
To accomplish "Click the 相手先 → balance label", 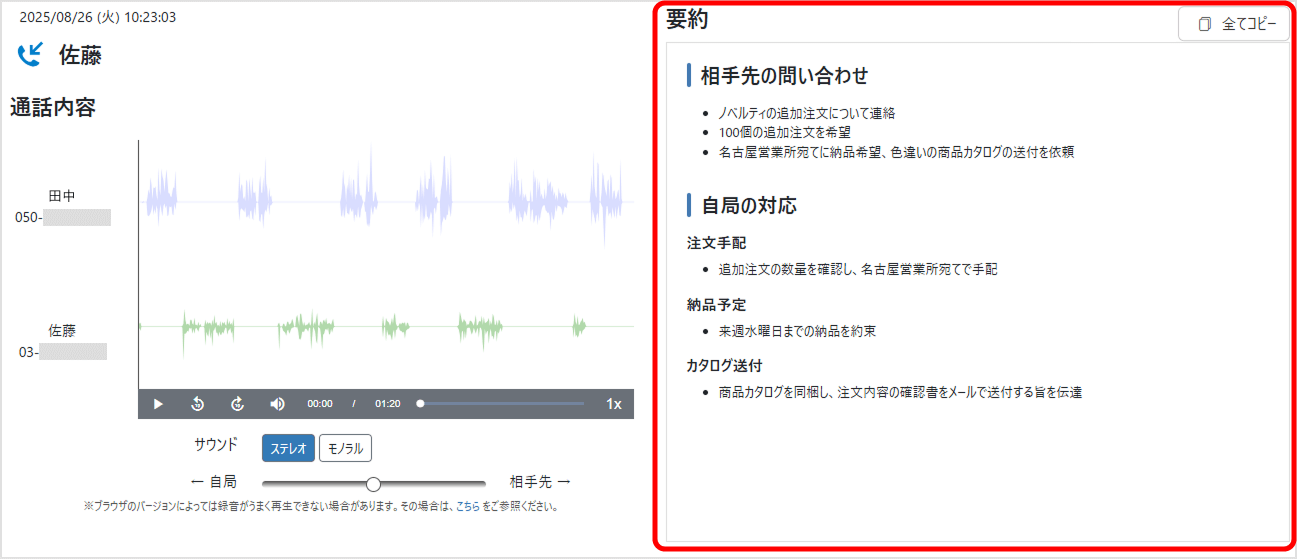I will (x=540, y=482).
